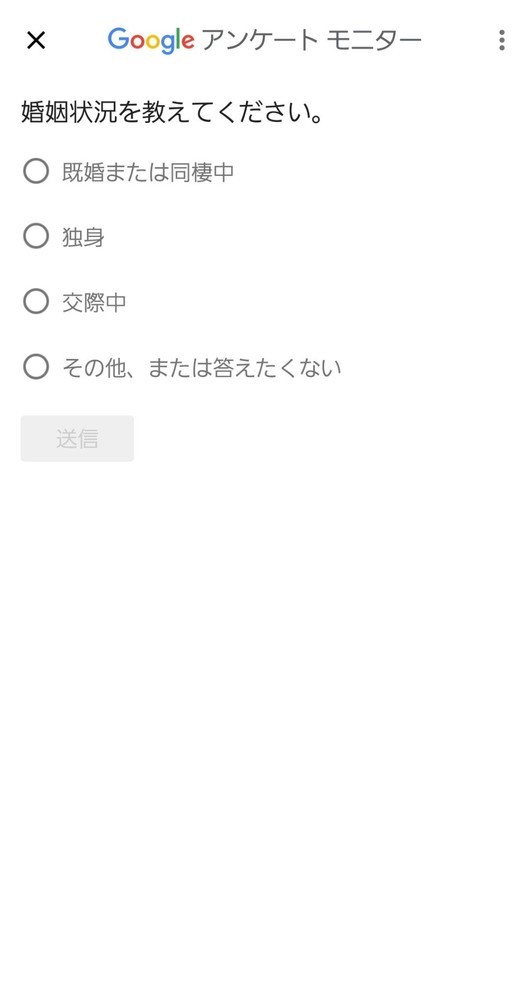Click the モニター word in the header
The width and height of the screenshot is (530, 1000).
coord(374,41)
